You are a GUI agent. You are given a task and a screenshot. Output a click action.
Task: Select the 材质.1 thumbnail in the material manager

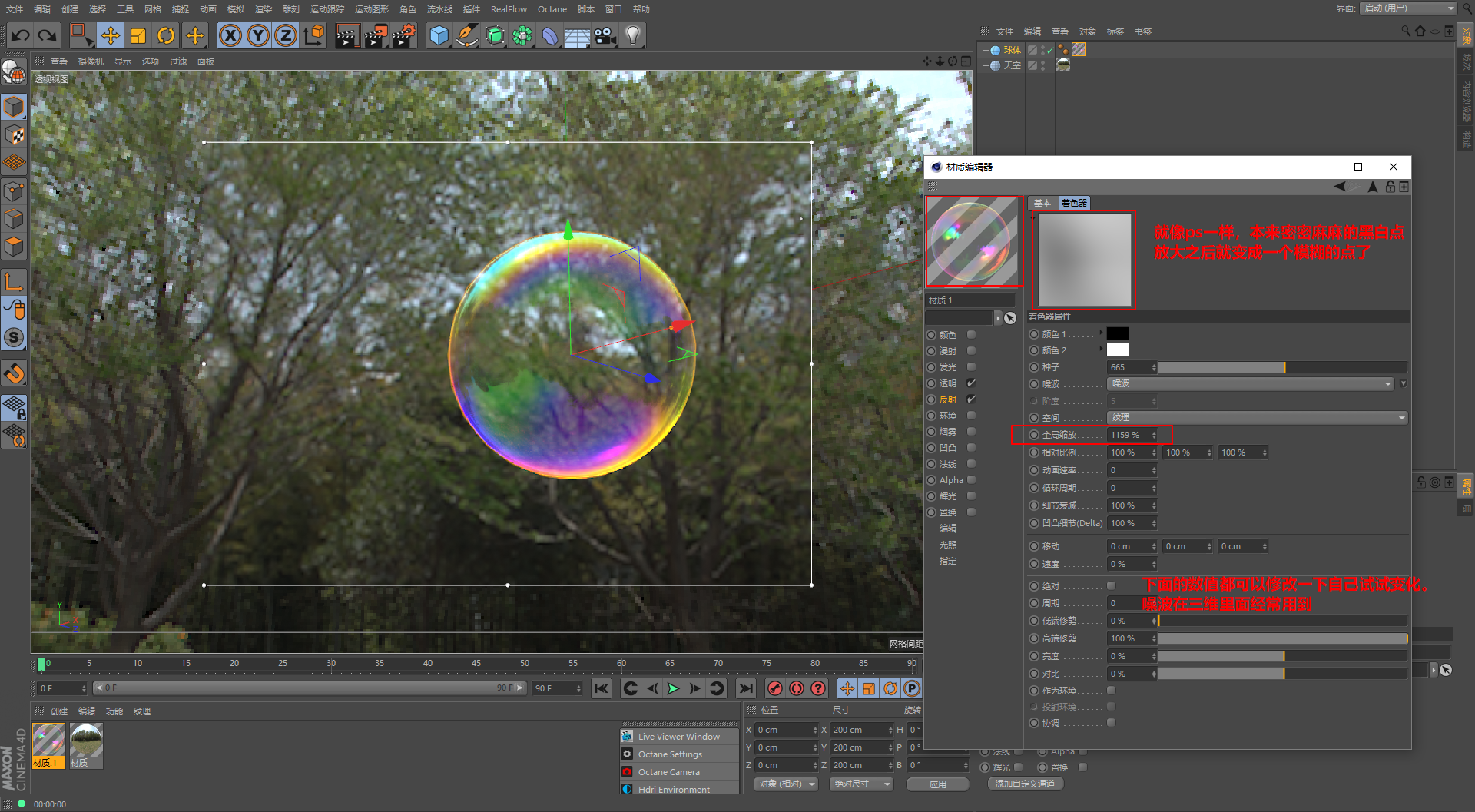tap(48, 745)
